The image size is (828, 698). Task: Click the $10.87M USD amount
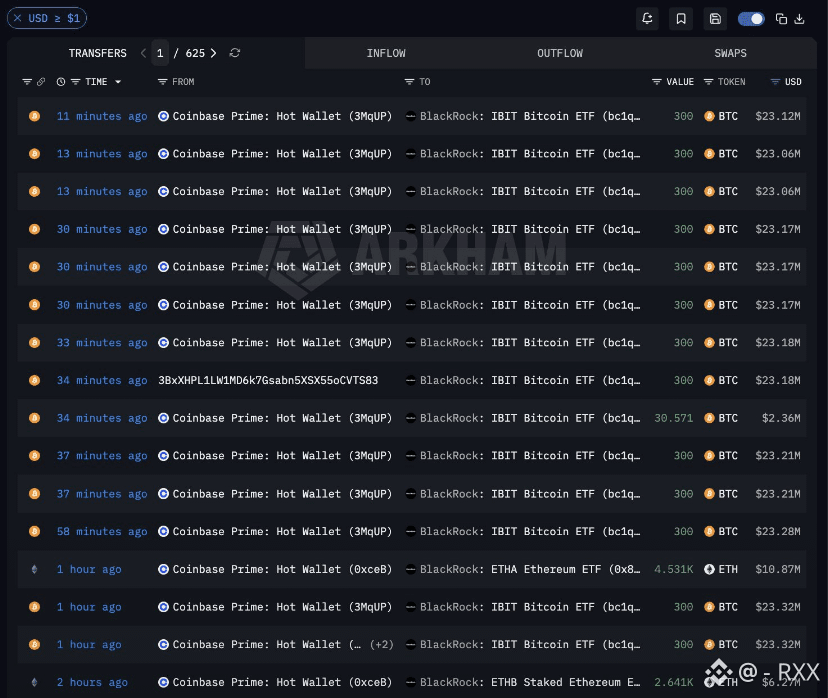click(x=778, y=569)
